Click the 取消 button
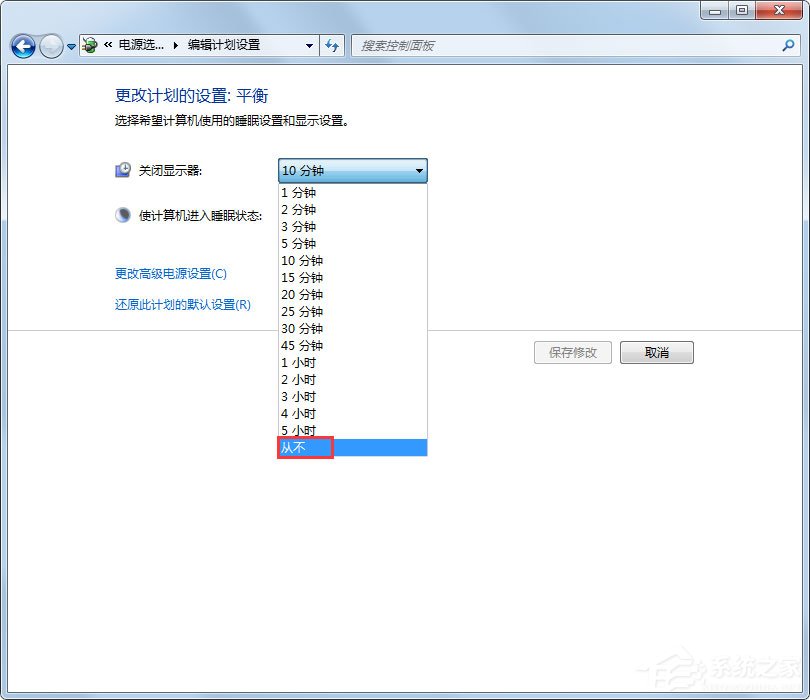 (656, 352)
